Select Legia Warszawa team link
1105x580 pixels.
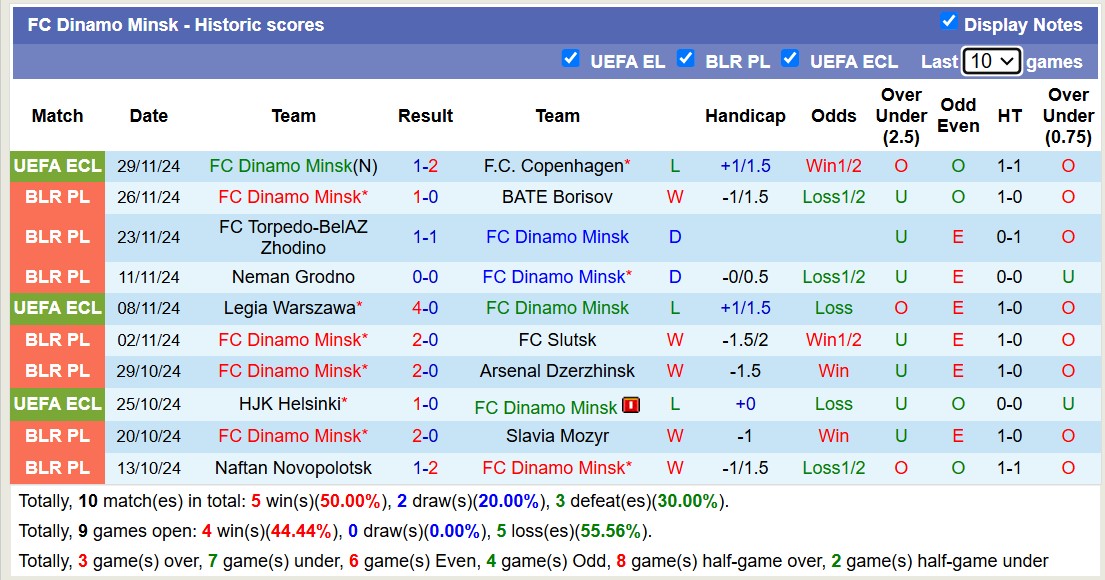289,308
